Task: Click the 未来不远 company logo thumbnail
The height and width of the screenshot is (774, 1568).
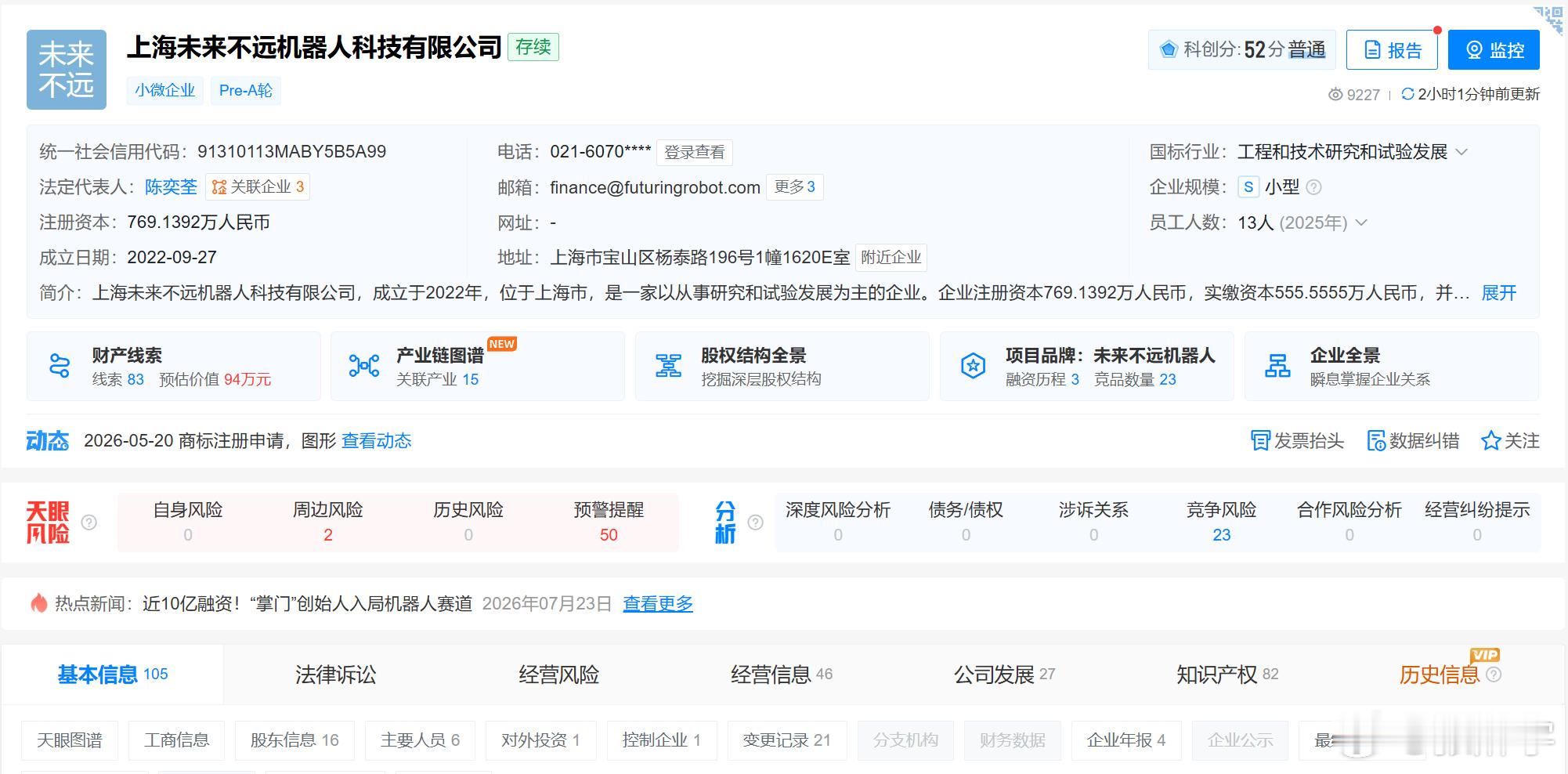Action: point(67,70)
